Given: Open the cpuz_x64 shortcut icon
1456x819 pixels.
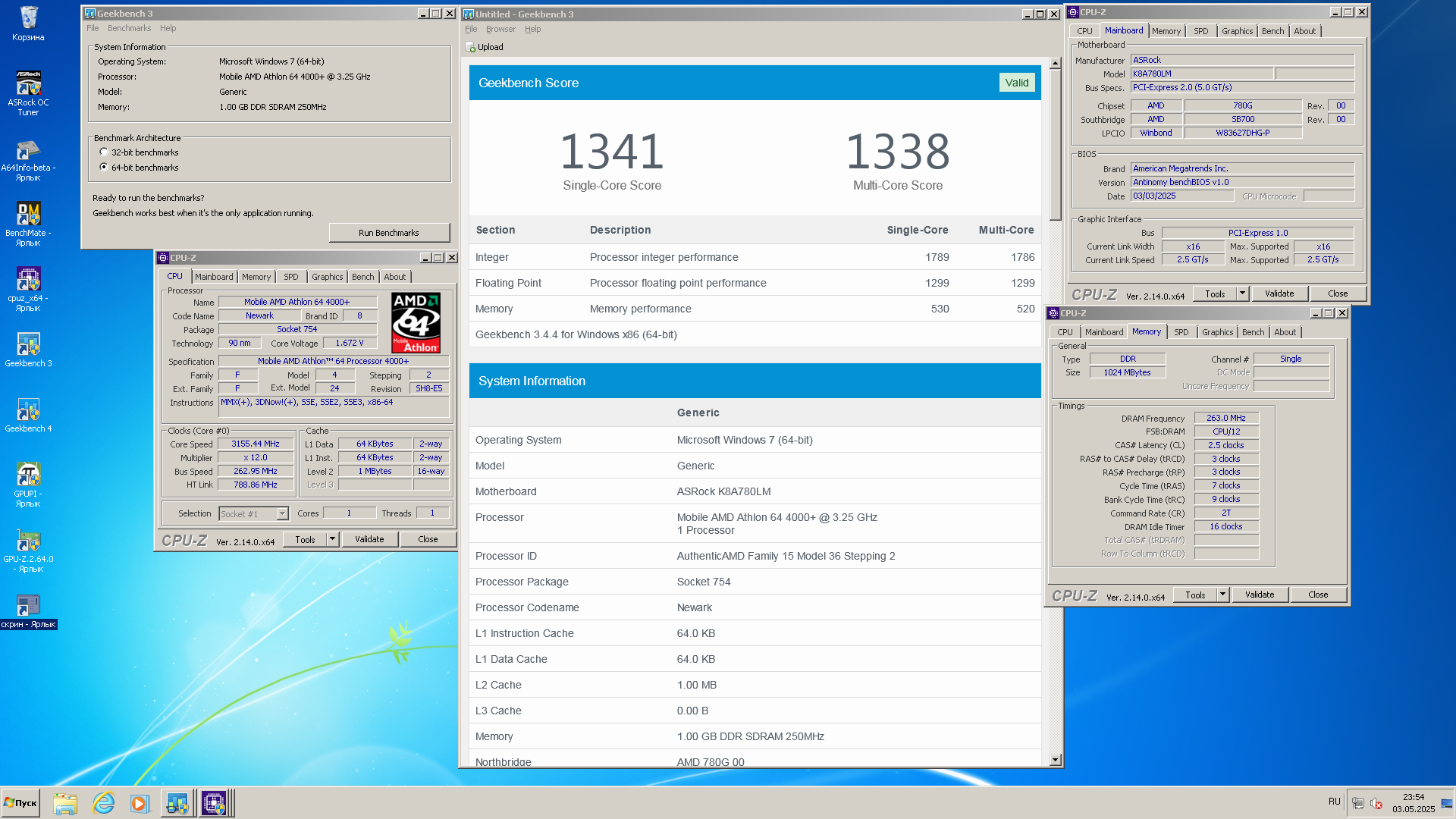Looking at the screenshot, I should pyautogui.click(x=28, y=290).
